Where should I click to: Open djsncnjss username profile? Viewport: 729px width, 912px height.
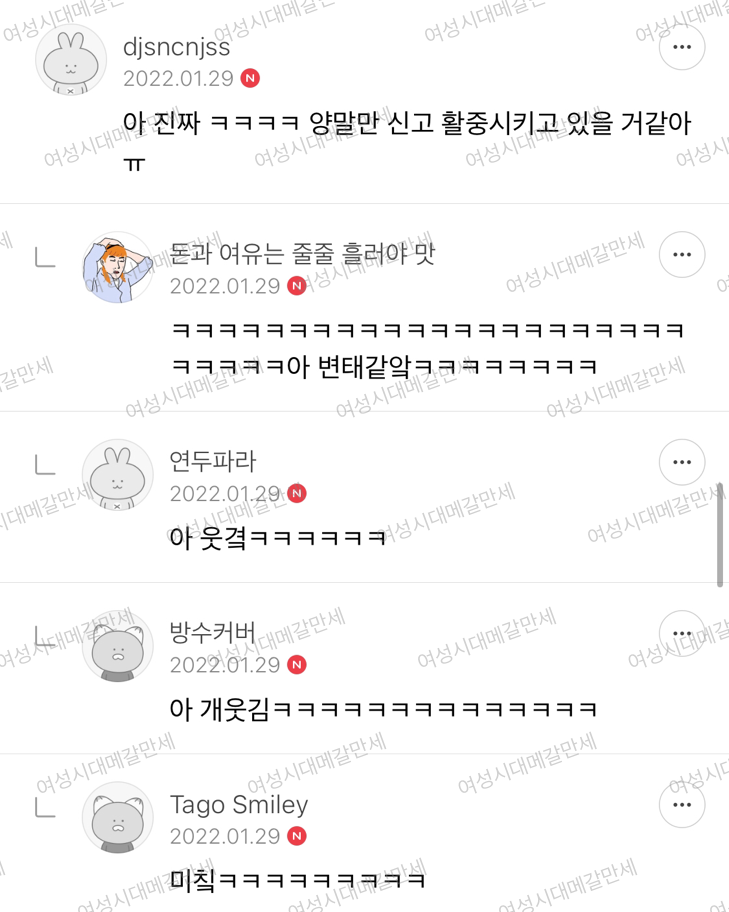(x=176, y=48)
